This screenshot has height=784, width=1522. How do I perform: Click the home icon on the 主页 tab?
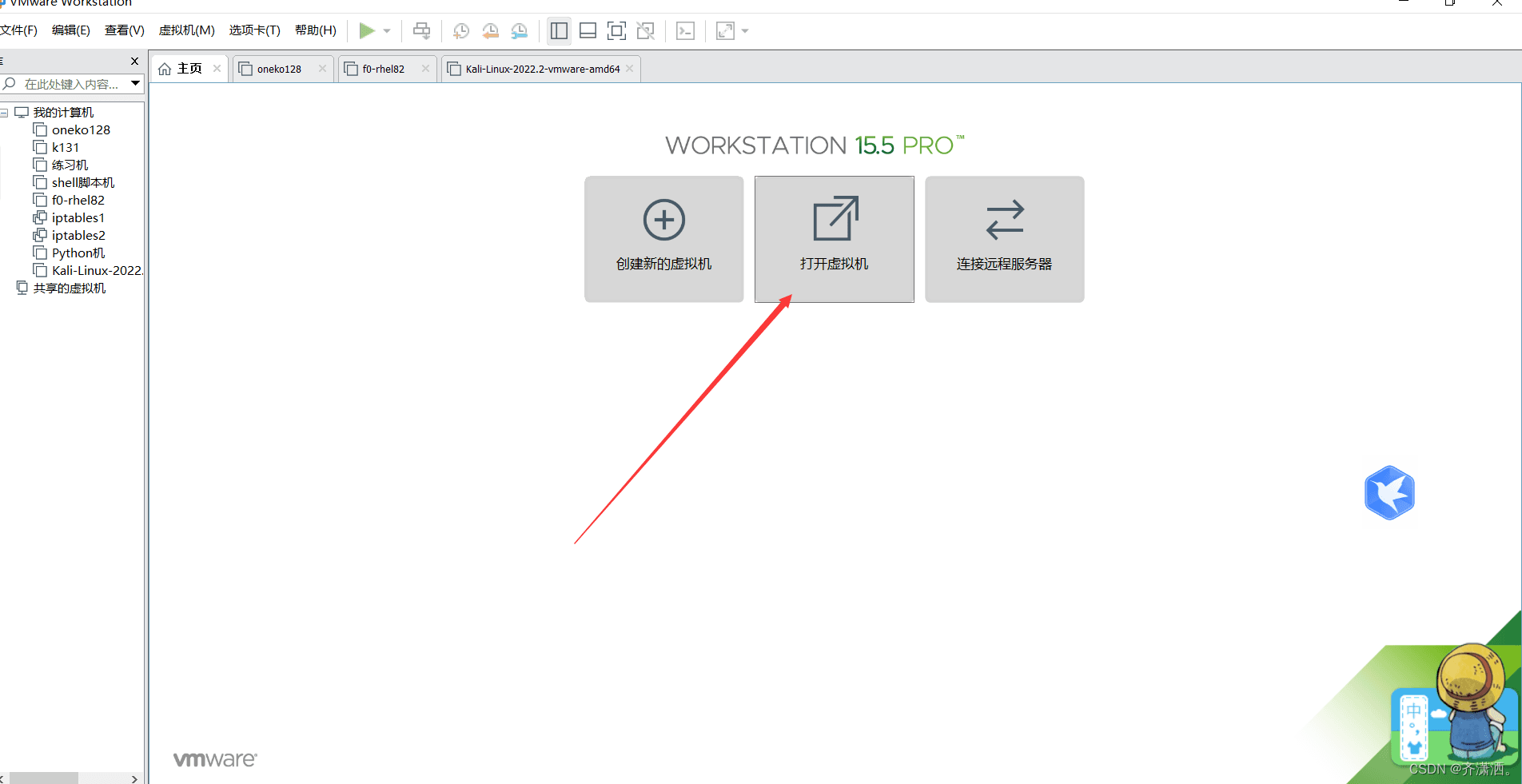165,69
